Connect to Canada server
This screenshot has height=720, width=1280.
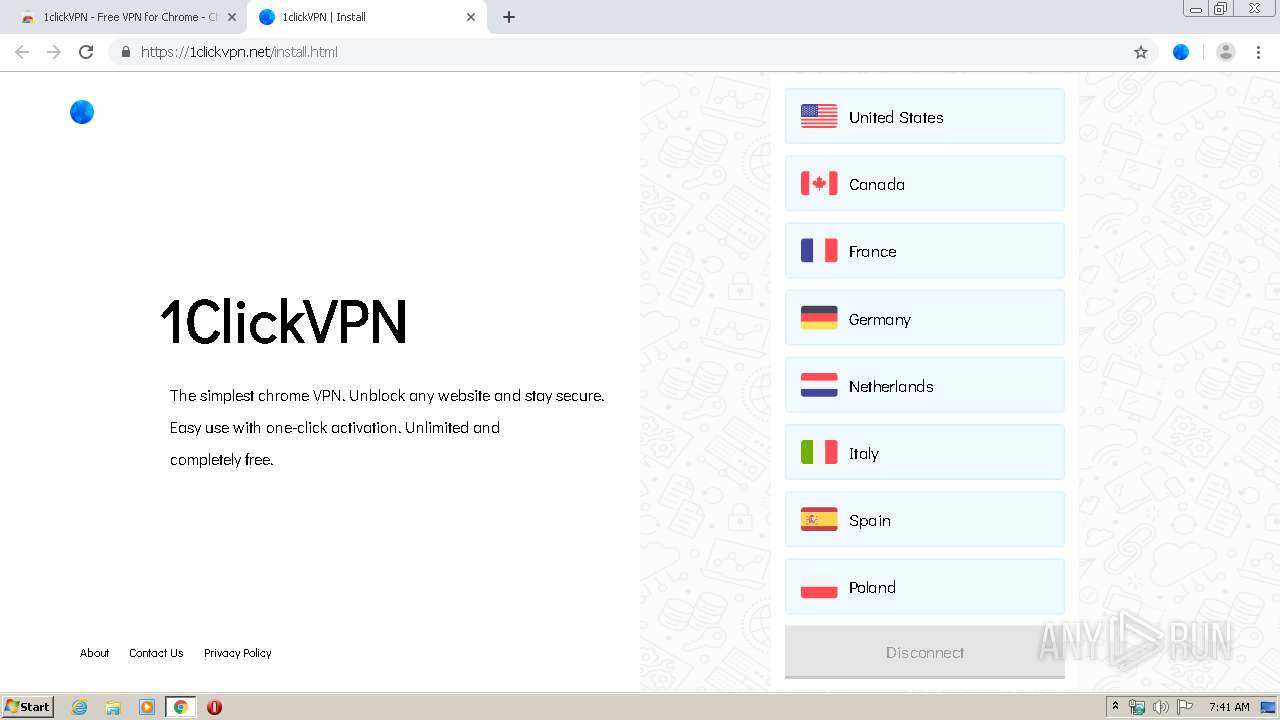click(925, 183)
